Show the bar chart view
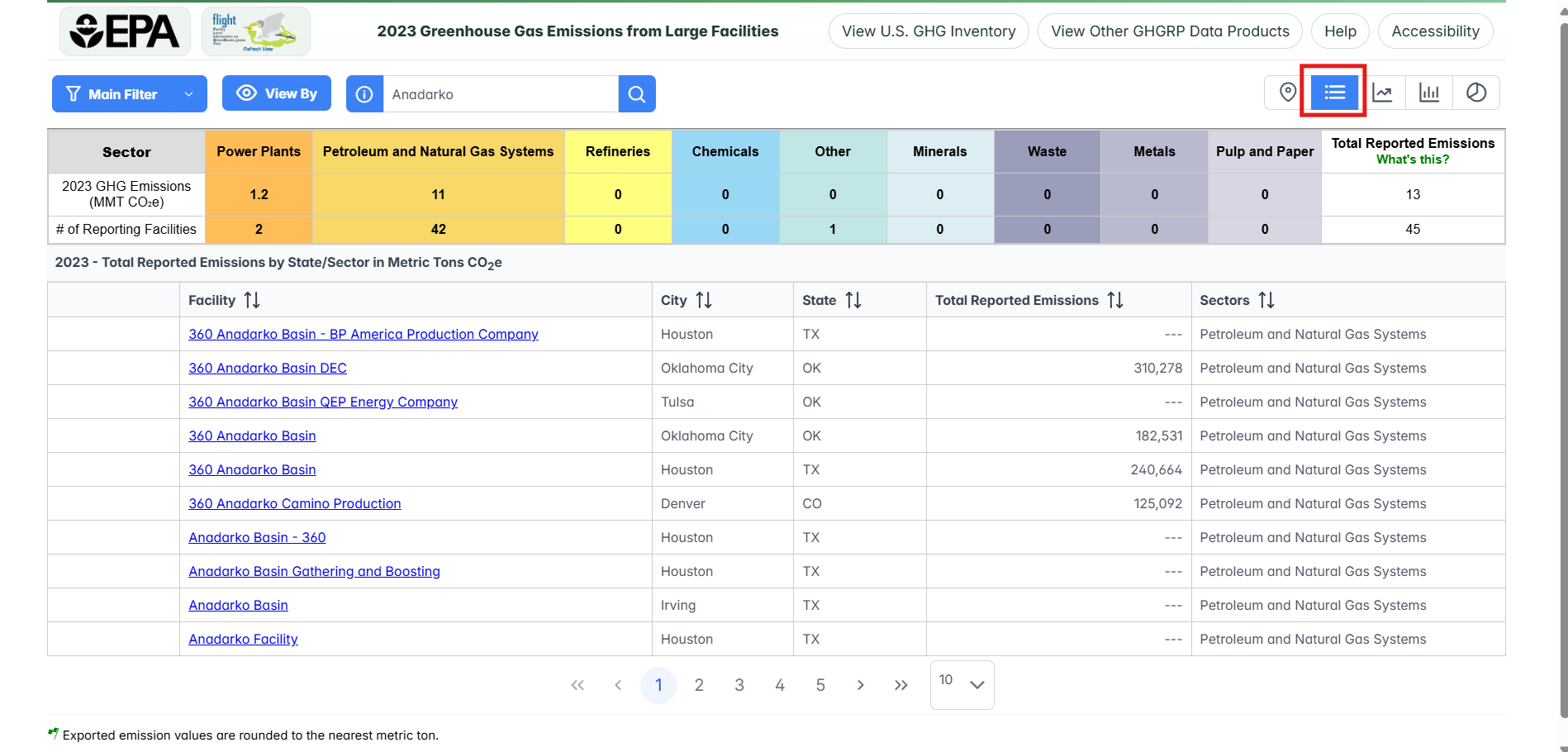This screenshot has height=752, width=1568. [x=1429, y=93]
